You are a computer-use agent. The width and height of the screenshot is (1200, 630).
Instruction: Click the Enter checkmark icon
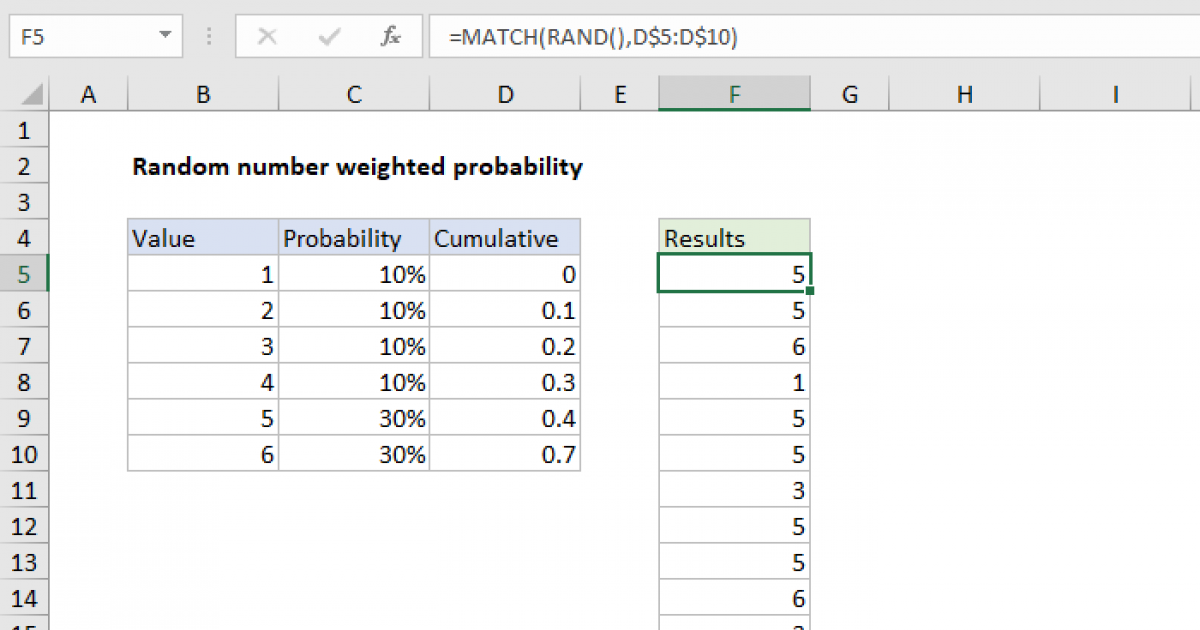(328, 36)
